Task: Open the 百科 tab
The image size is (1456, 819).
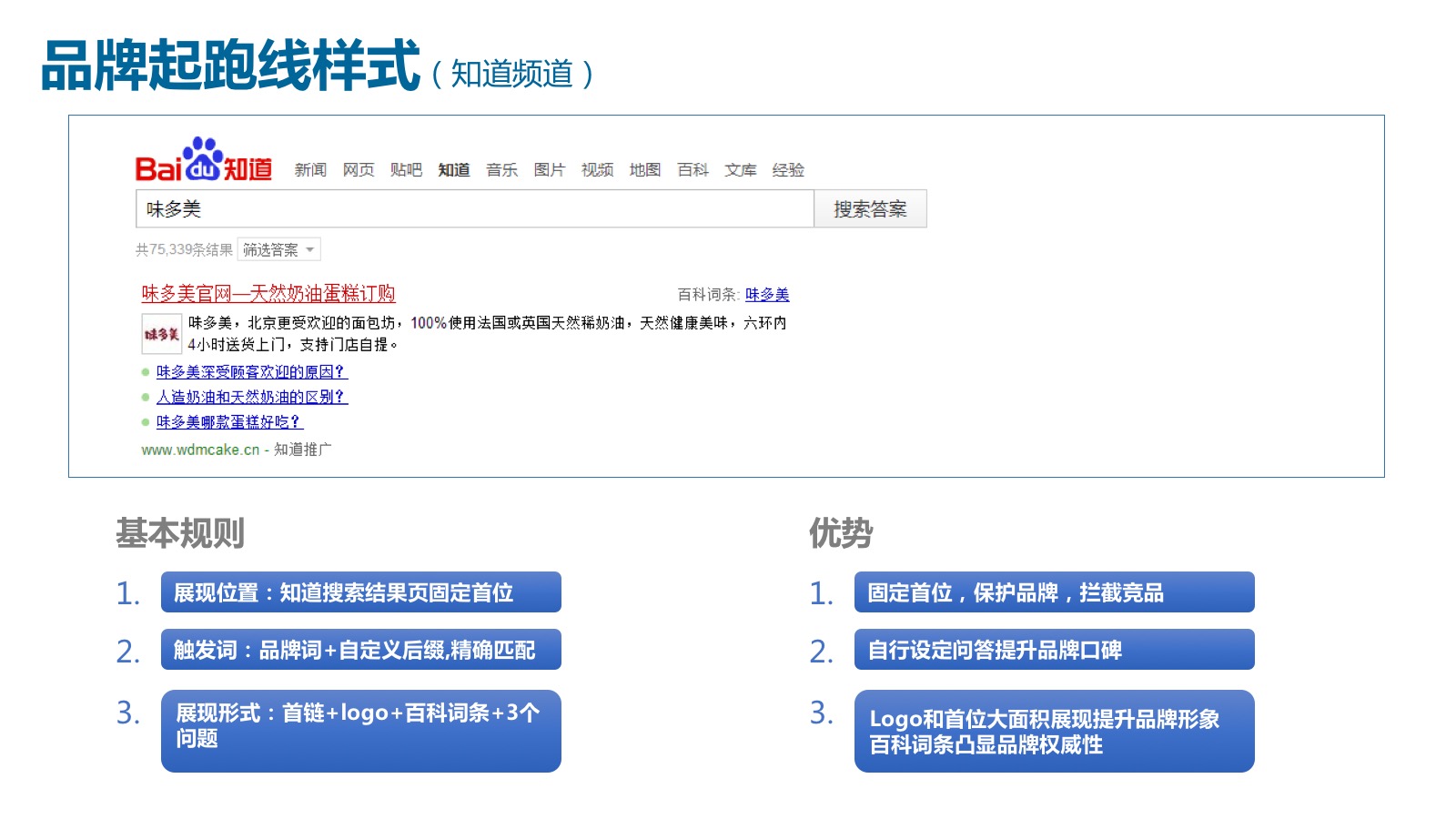Action: (x=693, y=170)
